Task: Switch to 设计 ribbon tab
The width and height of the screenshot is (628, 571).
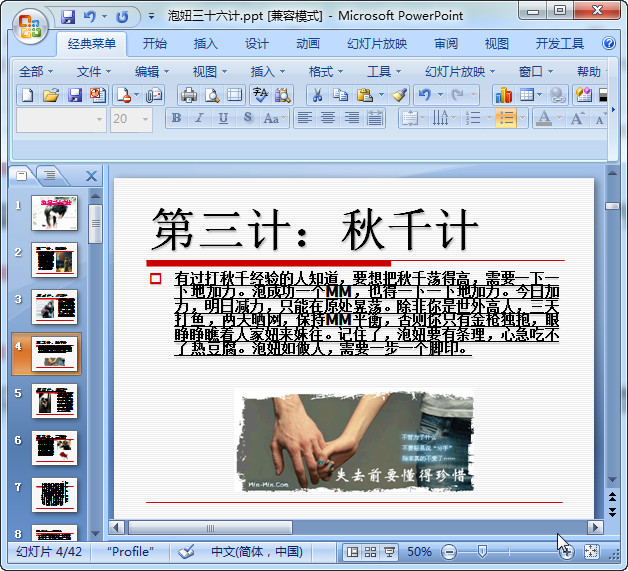Action: tap(257, 43)
